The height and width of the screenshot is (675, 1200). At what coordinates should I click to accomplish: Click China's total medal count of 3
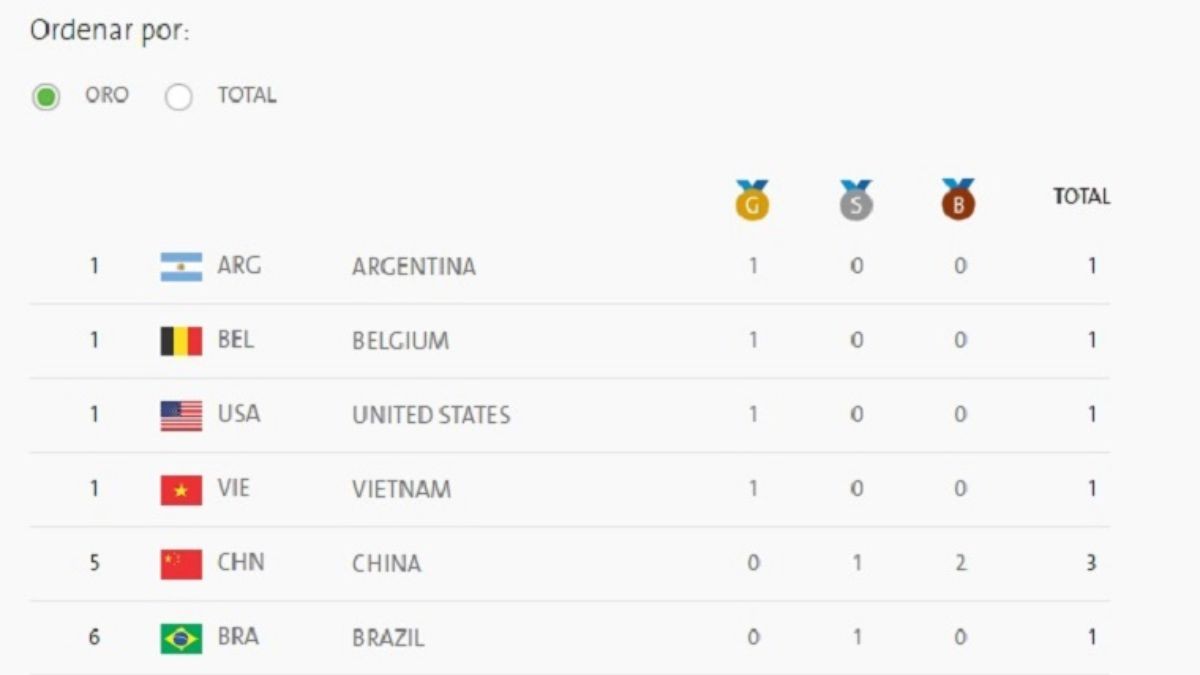pyautogui.click(x=1092, y=563)
